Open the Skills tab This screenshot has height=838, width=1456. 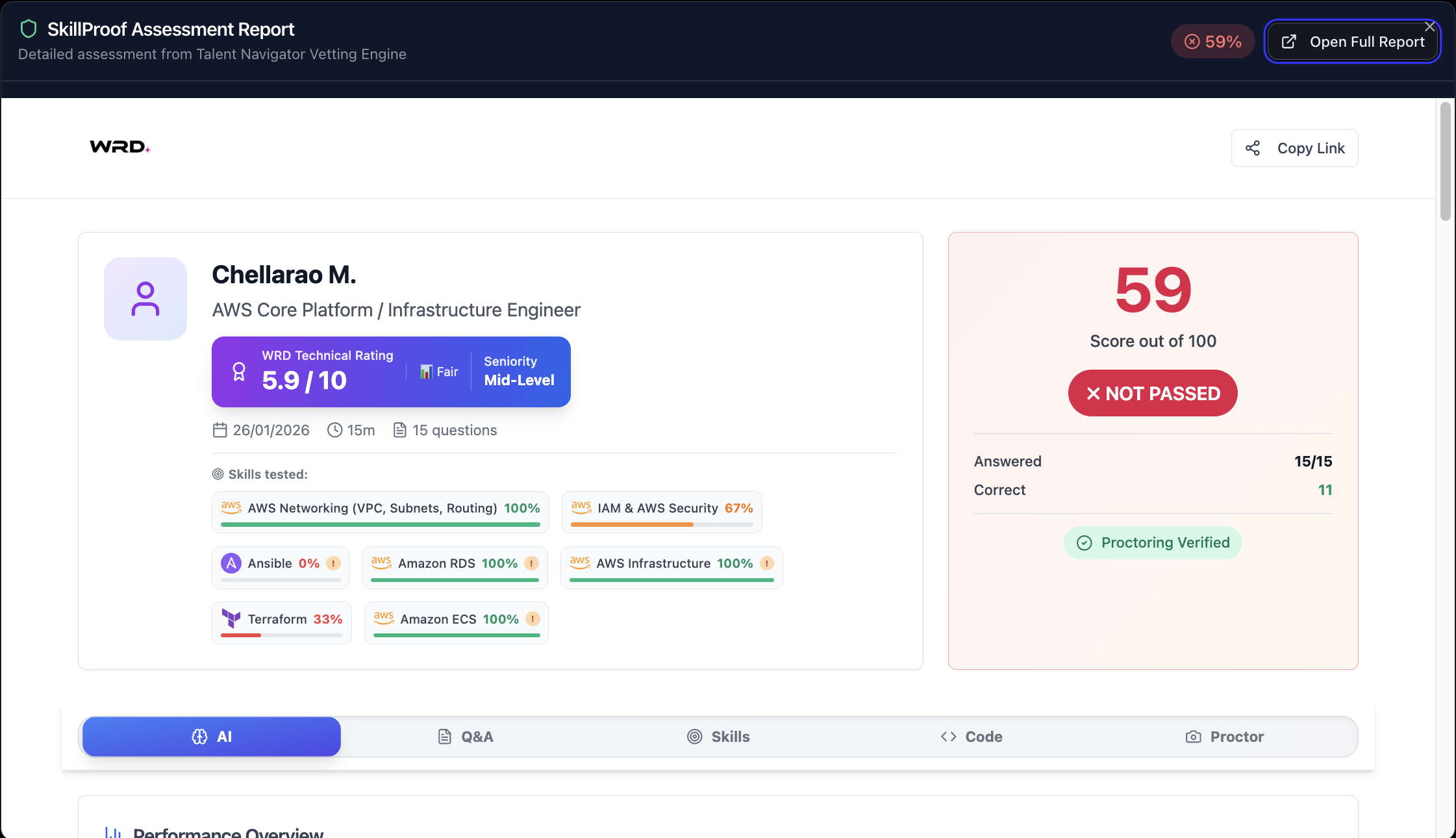(x=718, y=737)
